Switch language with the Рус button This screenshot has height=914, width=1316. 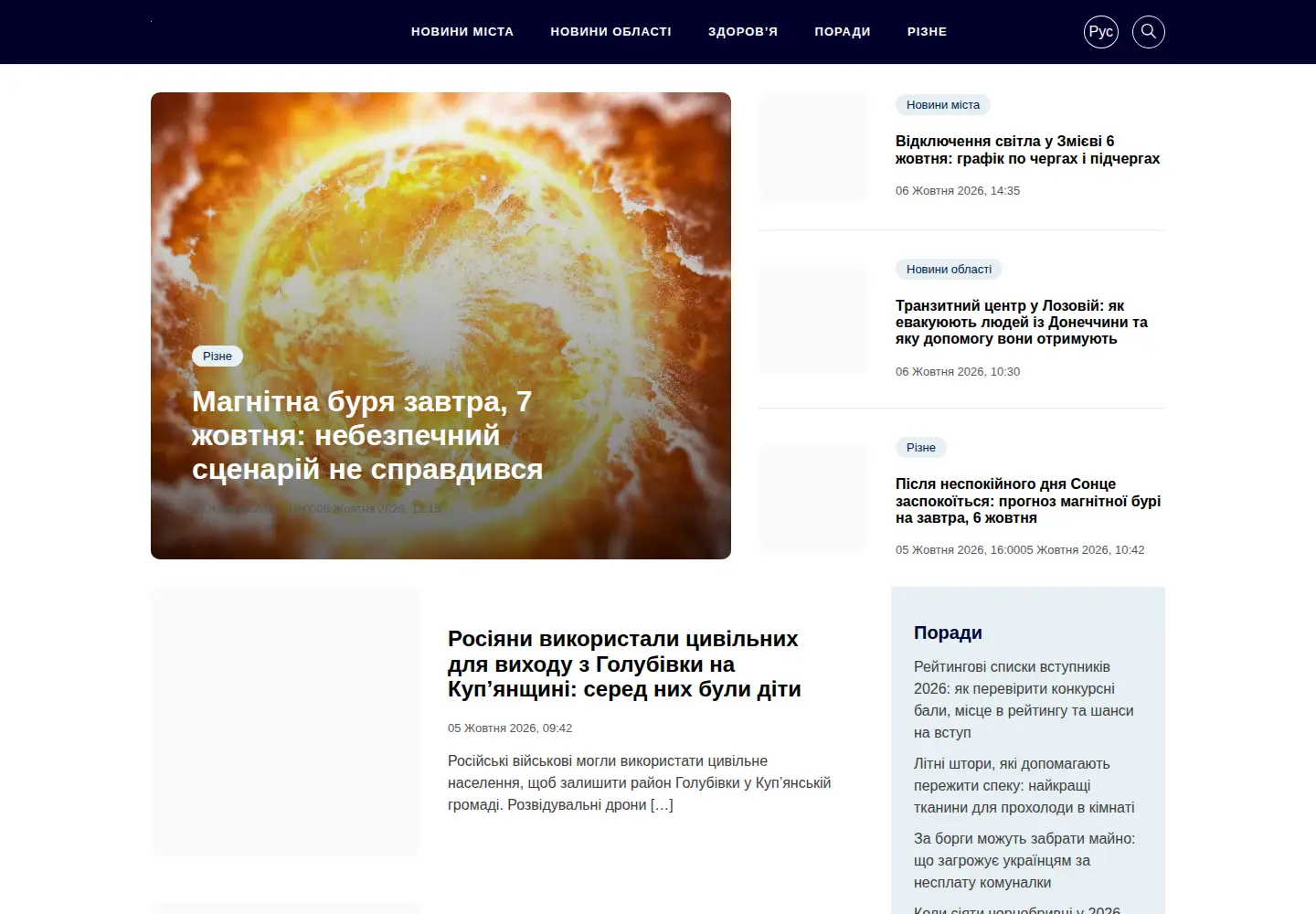1101,32
